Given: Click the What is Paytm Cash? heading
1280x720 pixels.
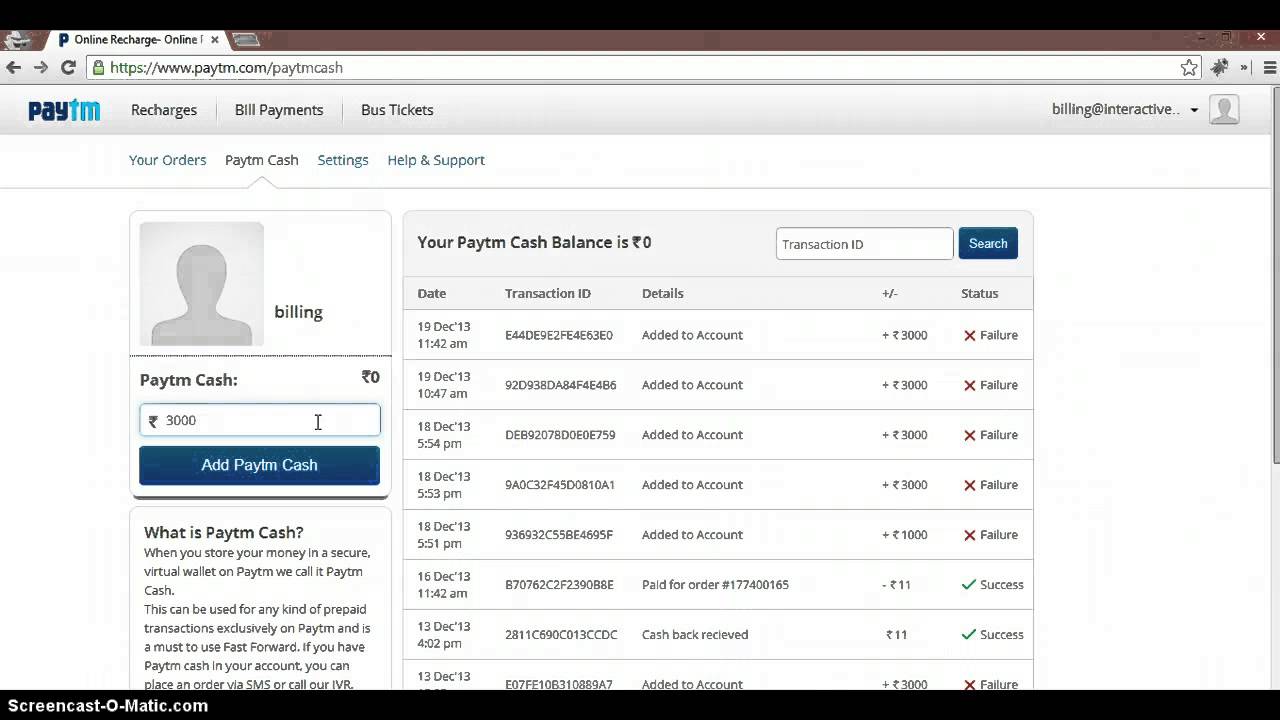Looking at the screenshot, I should pos(224,532).
